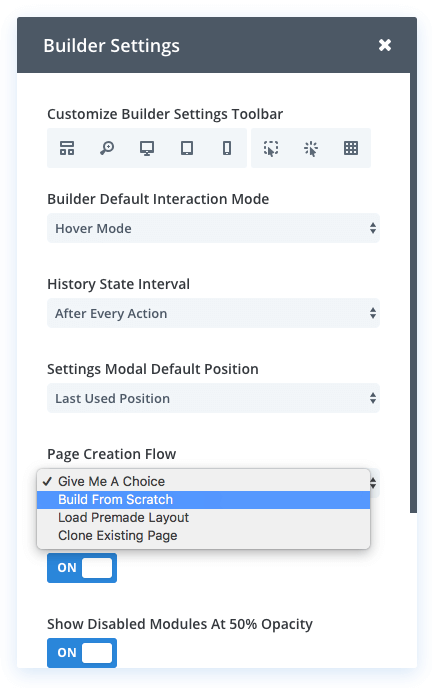Click the zoom magnifier toolbar icon

point(107,148)
